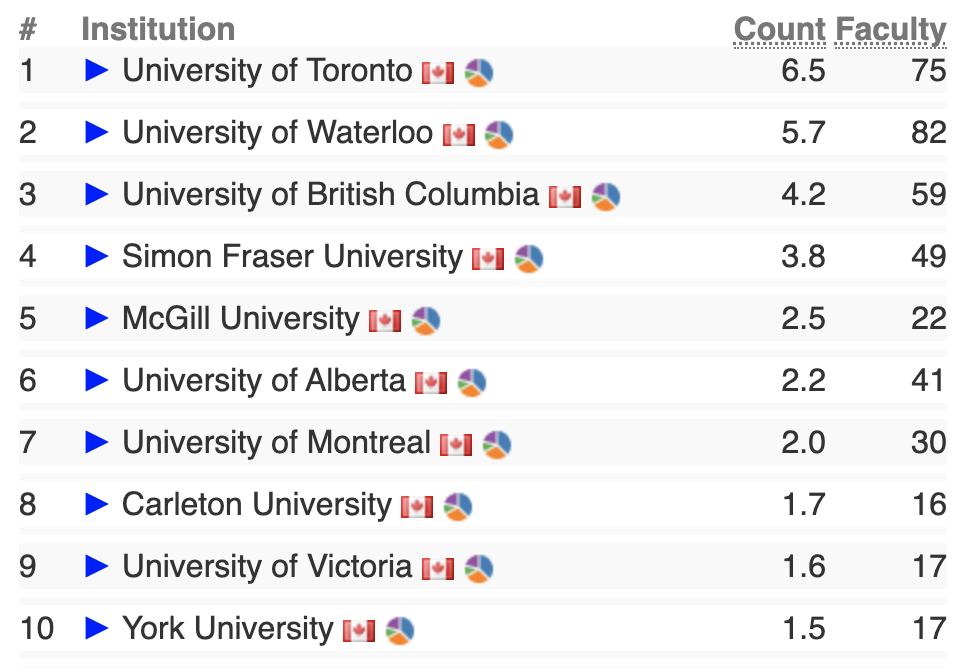Expand York University faculty list

click(x=96, y=628)
